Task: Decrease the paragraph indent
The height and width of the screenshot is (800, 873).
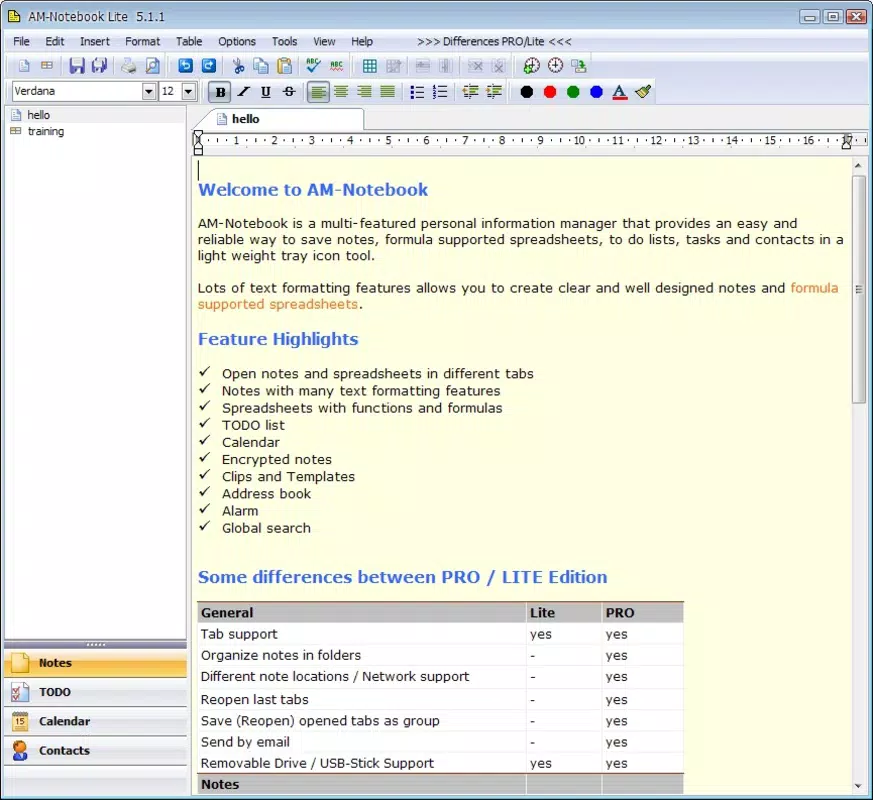Action: pyautogui.click(x=470, y=92)
